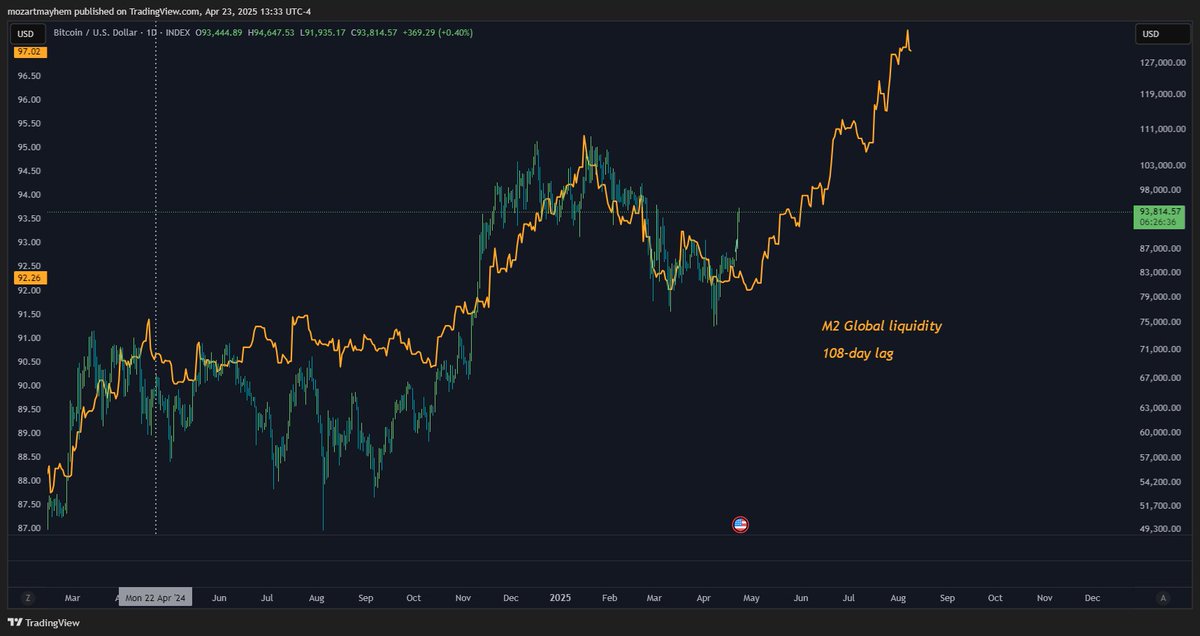The image size is (1200, 636).
Task: Click the 103,000.00 price axis label
Action: tap(1163, 166)
